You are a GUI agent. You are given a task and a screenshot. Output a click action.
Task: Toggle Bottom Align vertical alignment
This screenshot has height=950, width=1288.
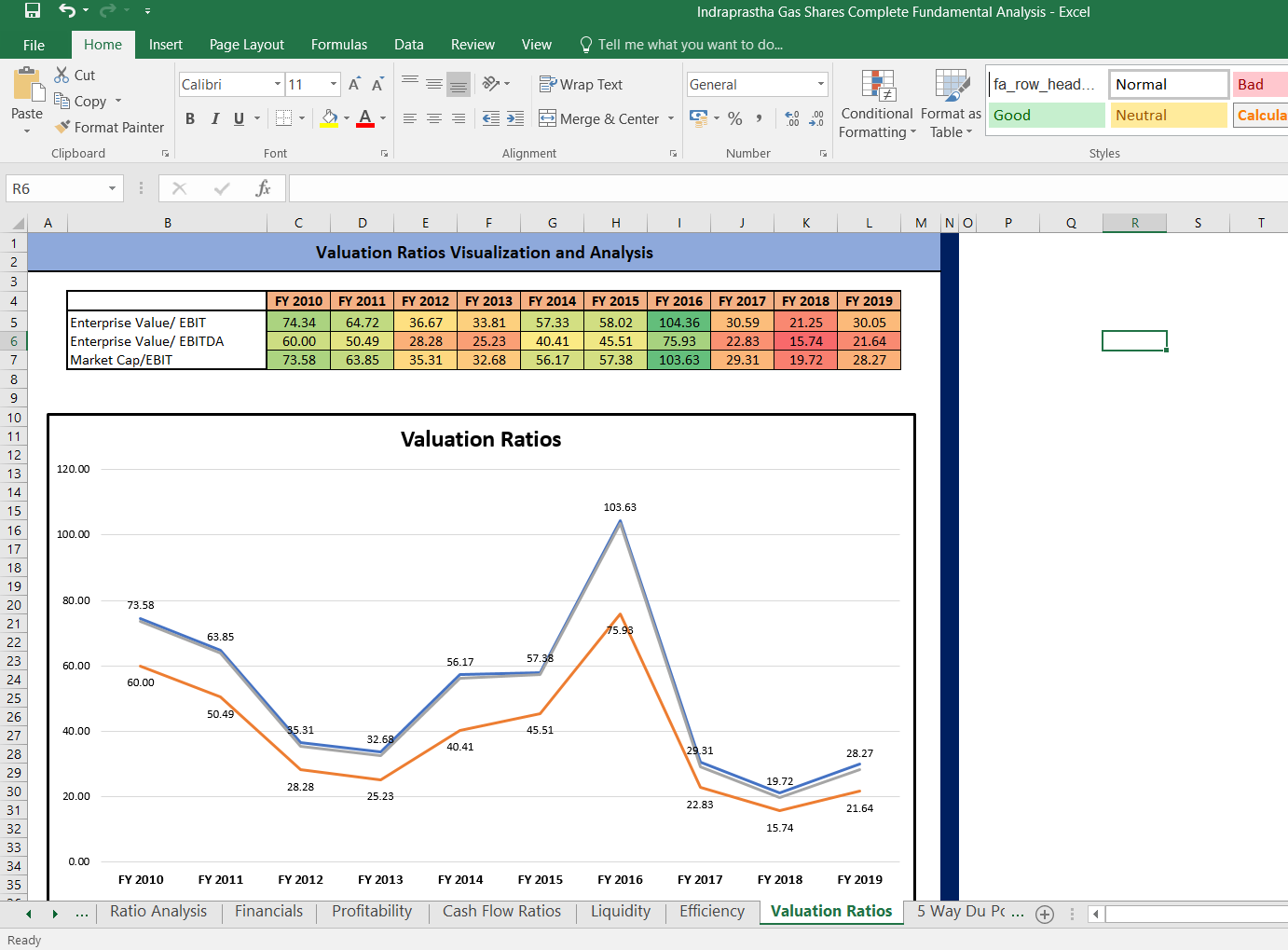459,84
